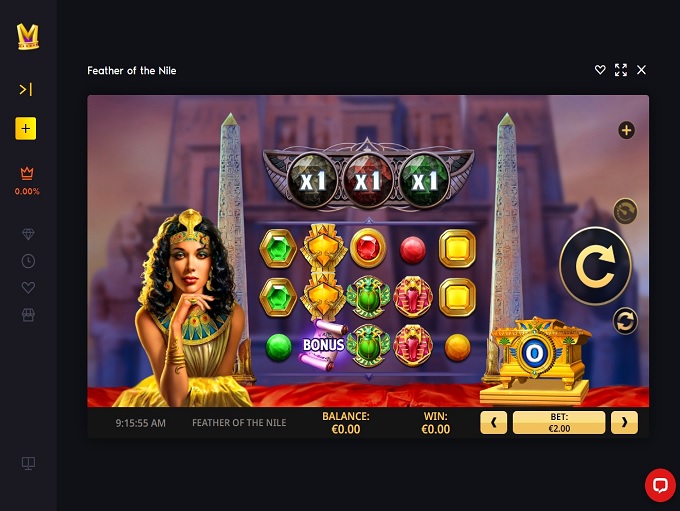Add game to favorites with heart icon

[x=600, y=70]
